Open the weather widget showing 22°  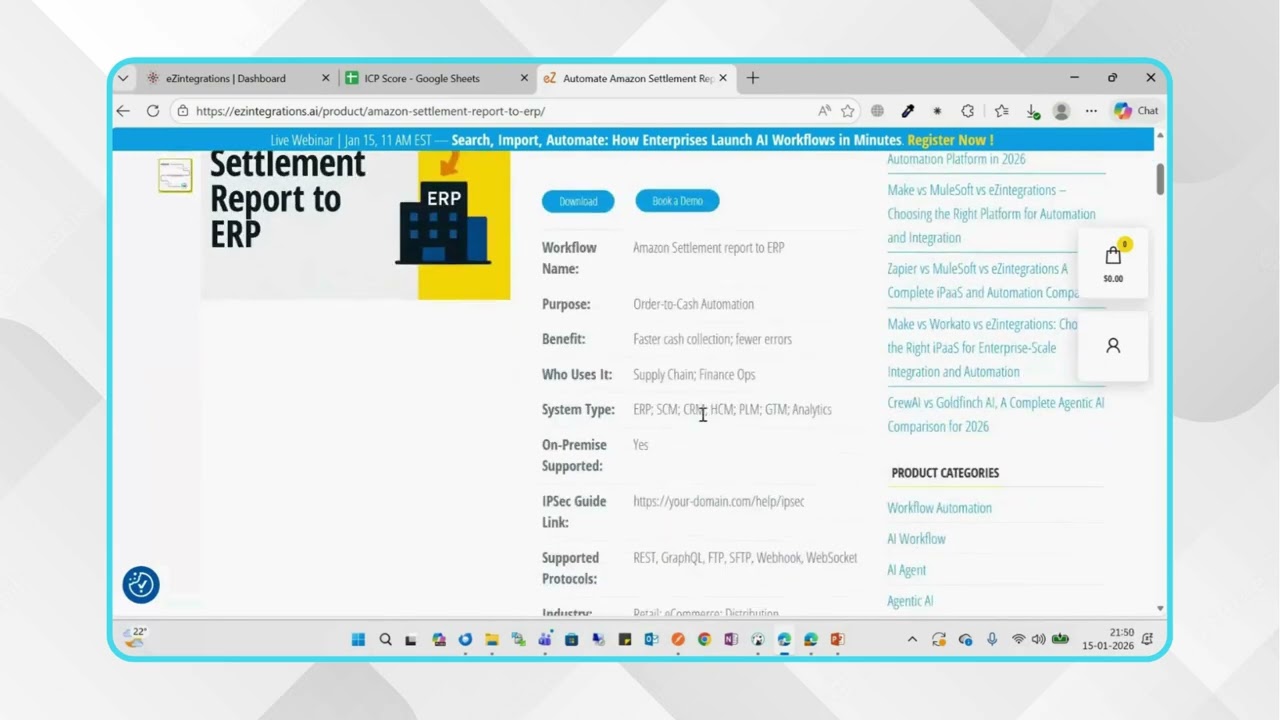point(135,637)
